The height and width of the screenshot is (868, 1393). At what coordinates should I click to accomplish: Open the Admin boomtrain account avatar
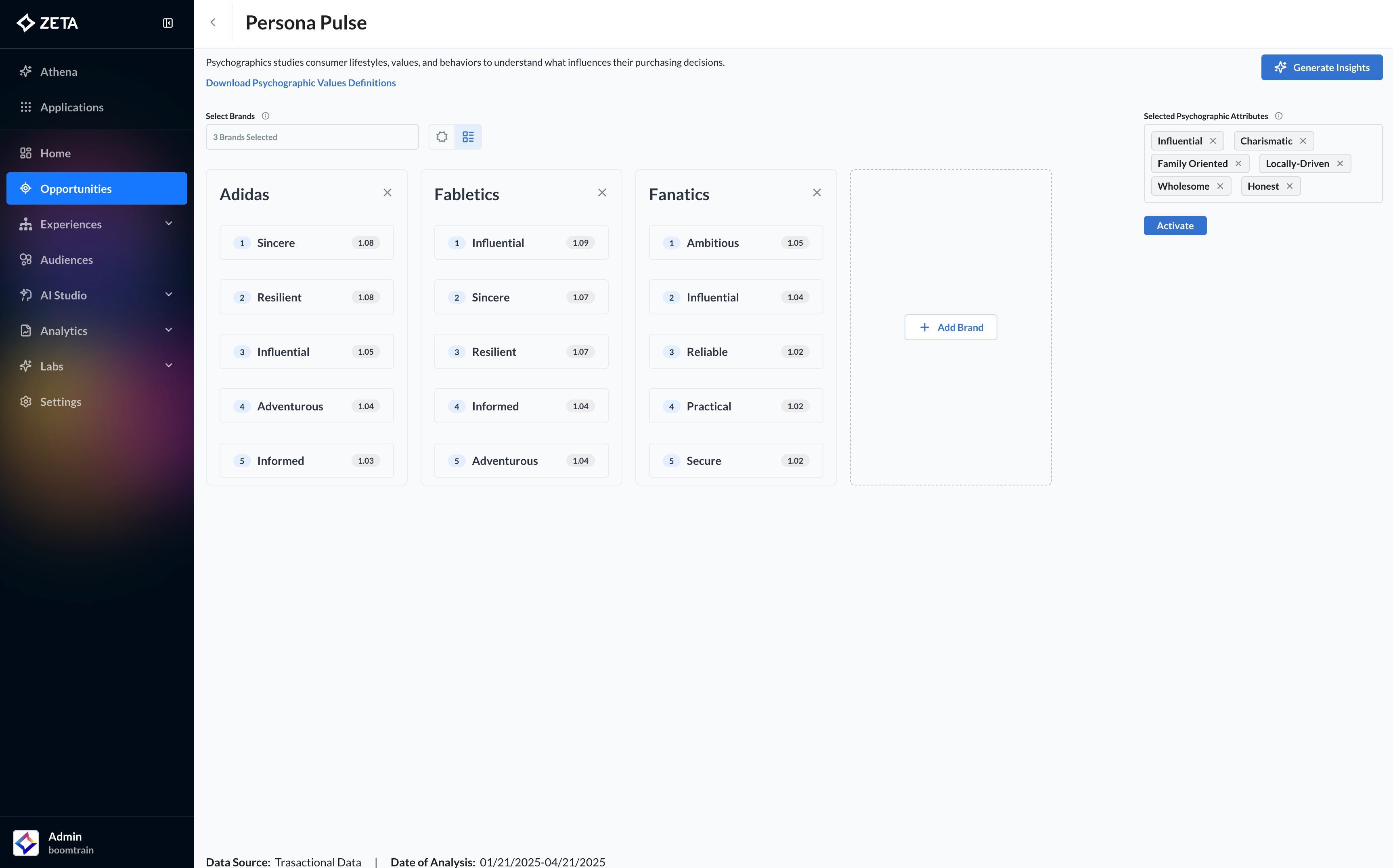[x=26, y=843]
